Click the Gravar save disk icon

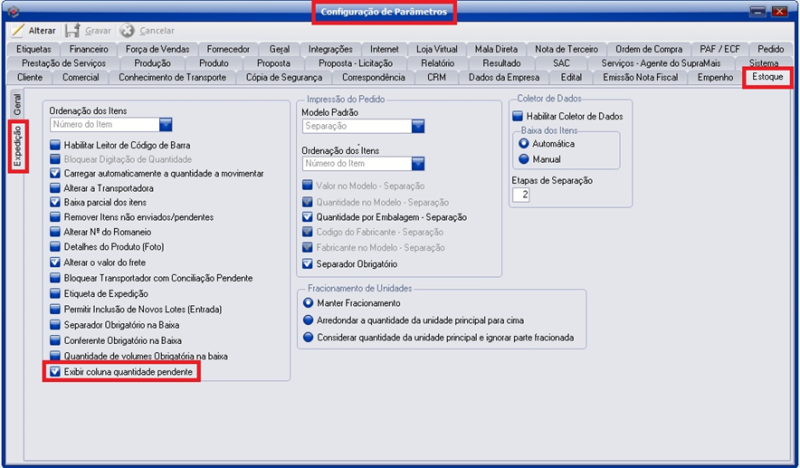(73, 31)
